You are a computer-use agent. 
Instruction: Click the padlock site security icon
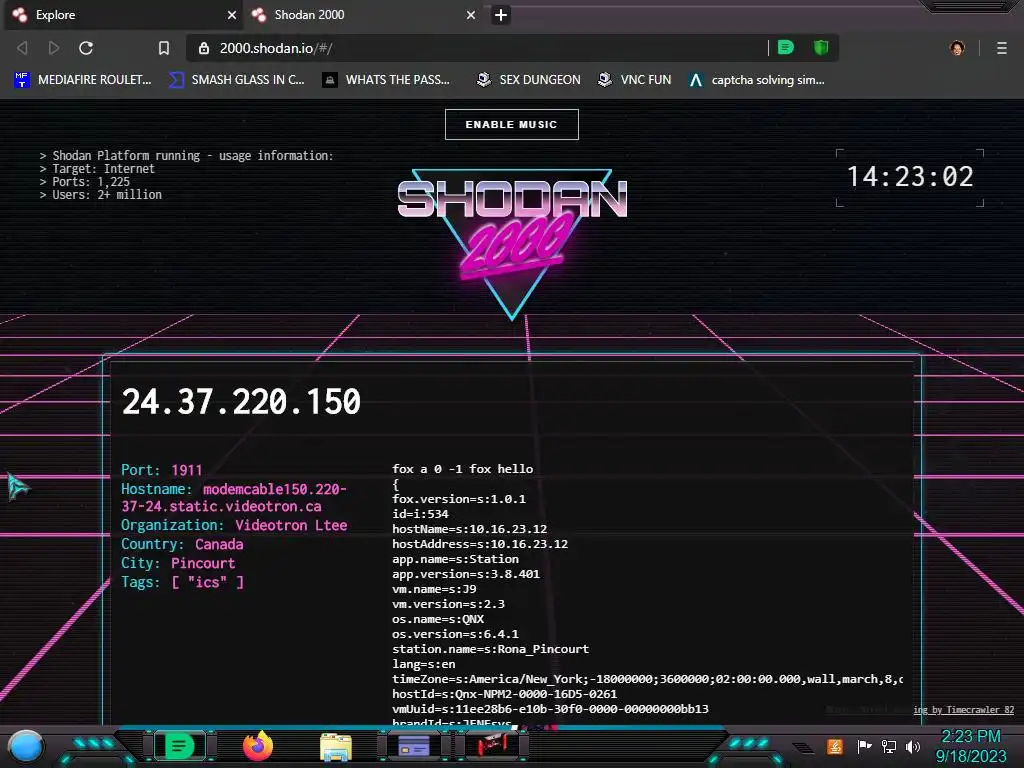pos(204,48)
